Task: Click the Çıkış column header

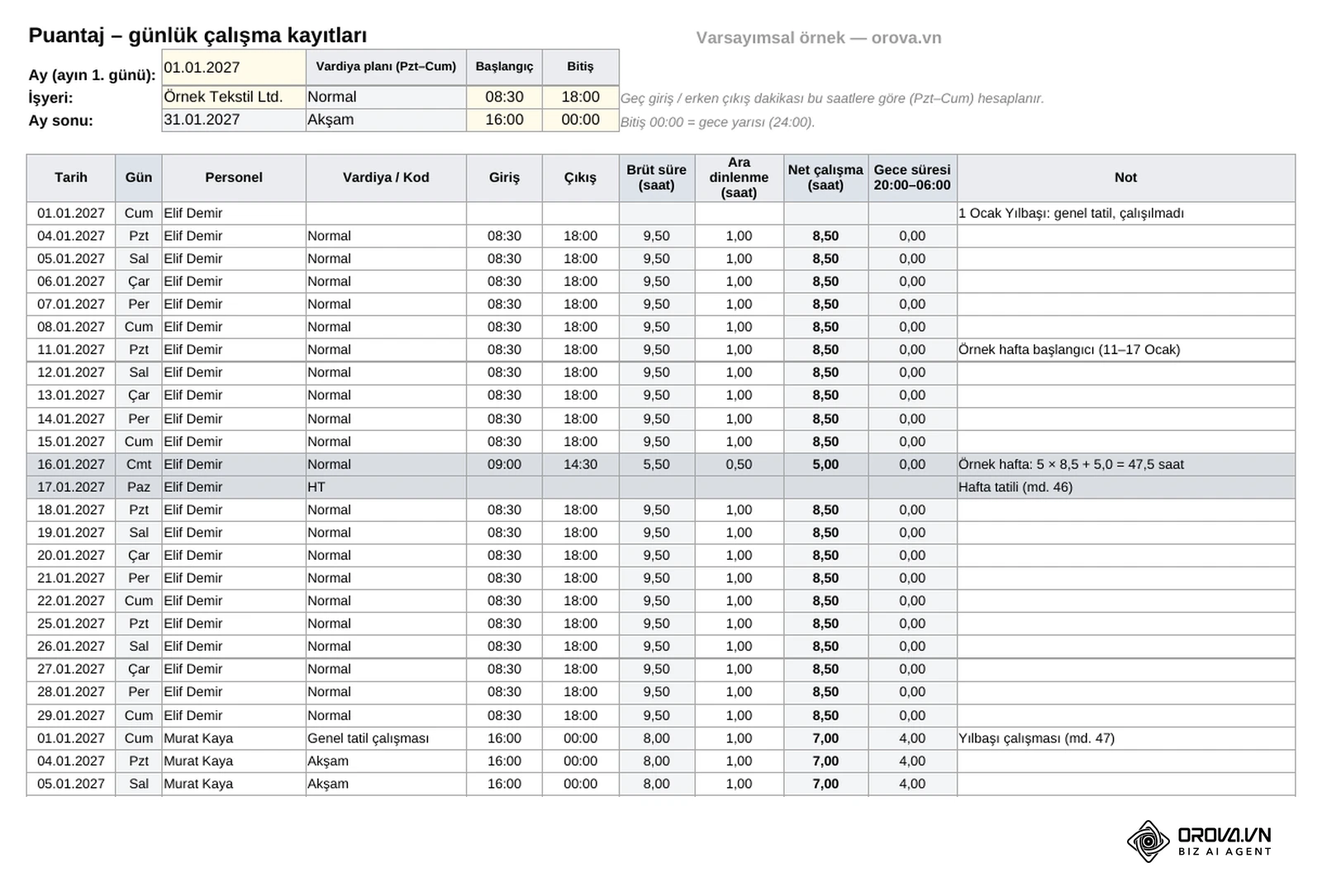Action: point(580,178)
